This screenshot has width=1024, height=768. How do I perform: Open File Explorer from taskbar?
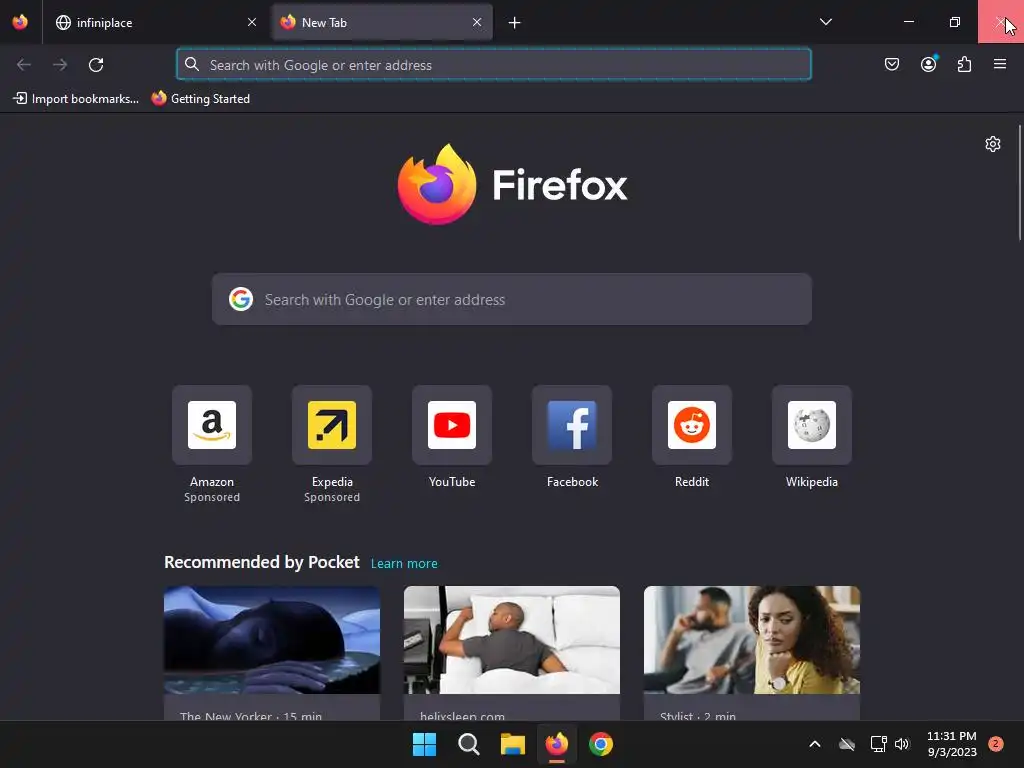[513, 744]
